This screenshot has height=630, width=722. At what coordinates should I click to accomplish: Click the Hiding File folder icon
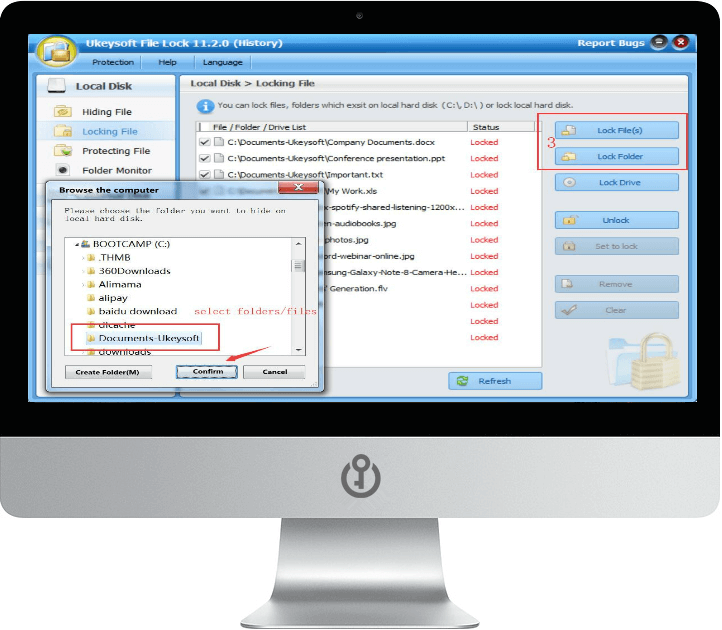63,111
